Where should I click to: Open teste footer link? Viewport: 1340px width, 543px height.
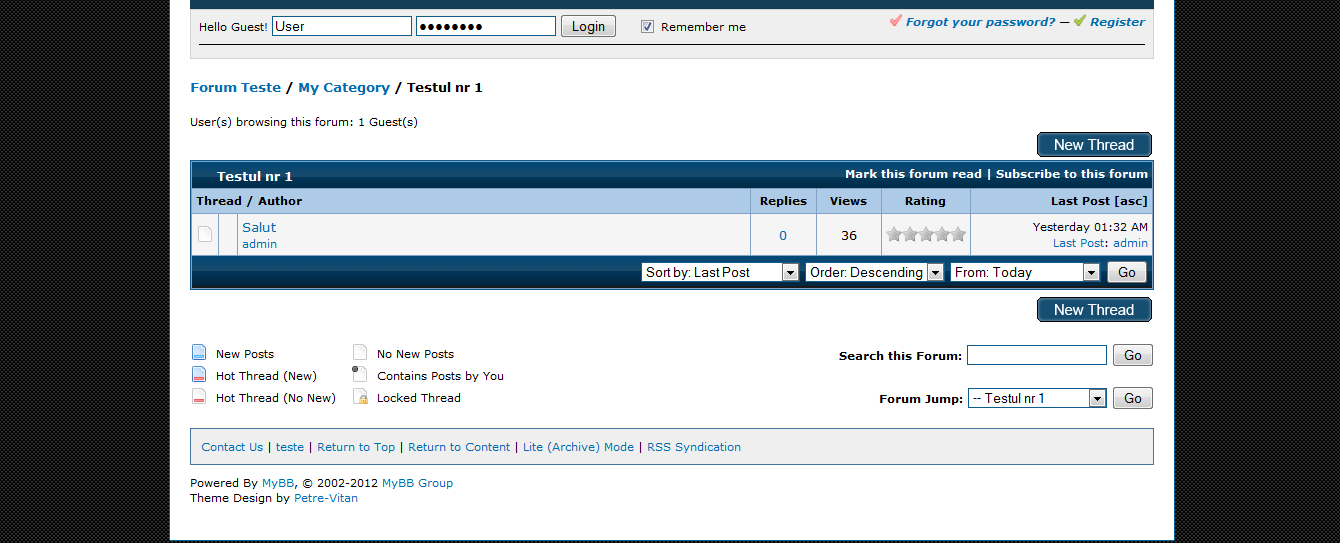(290, 447)
